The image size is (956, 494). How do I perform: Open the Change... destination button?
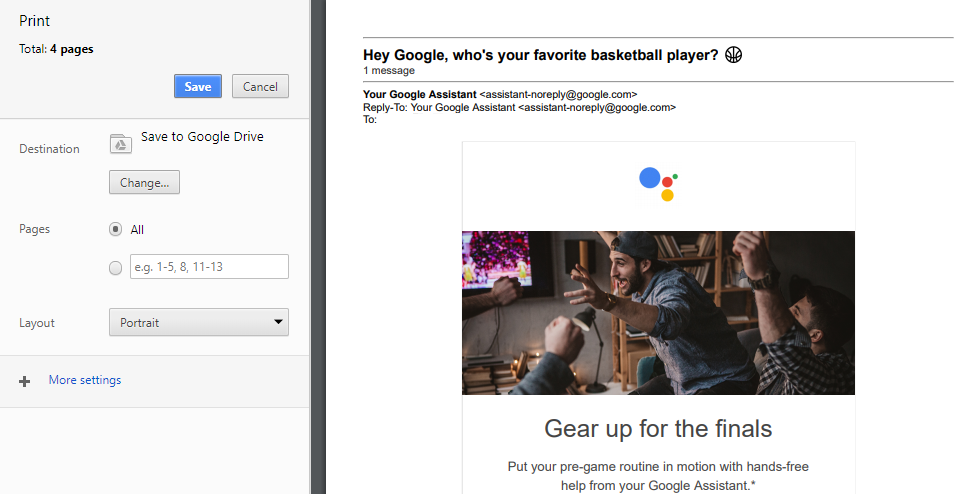144,182
